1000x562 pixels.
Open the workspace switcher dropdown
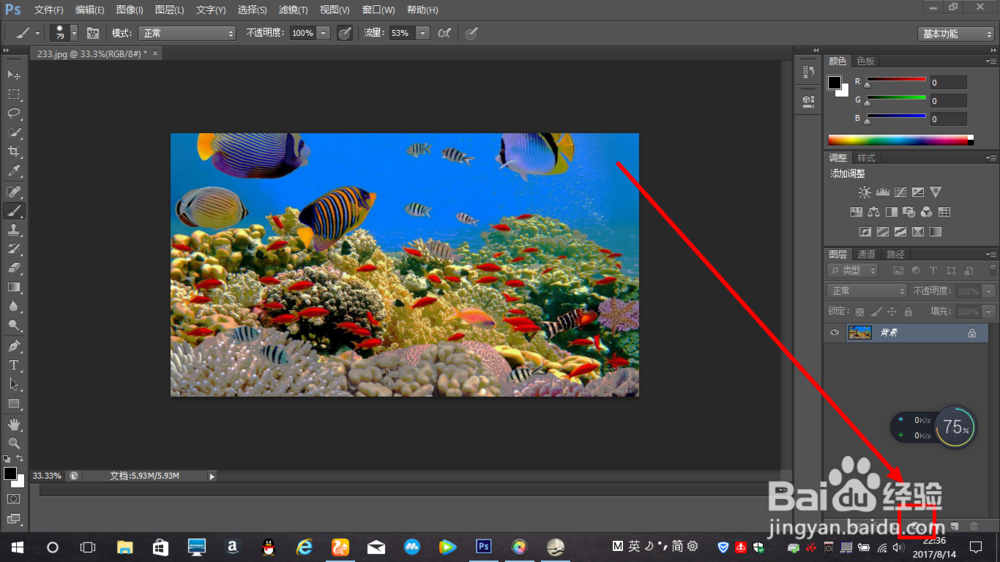pos(955,34)
